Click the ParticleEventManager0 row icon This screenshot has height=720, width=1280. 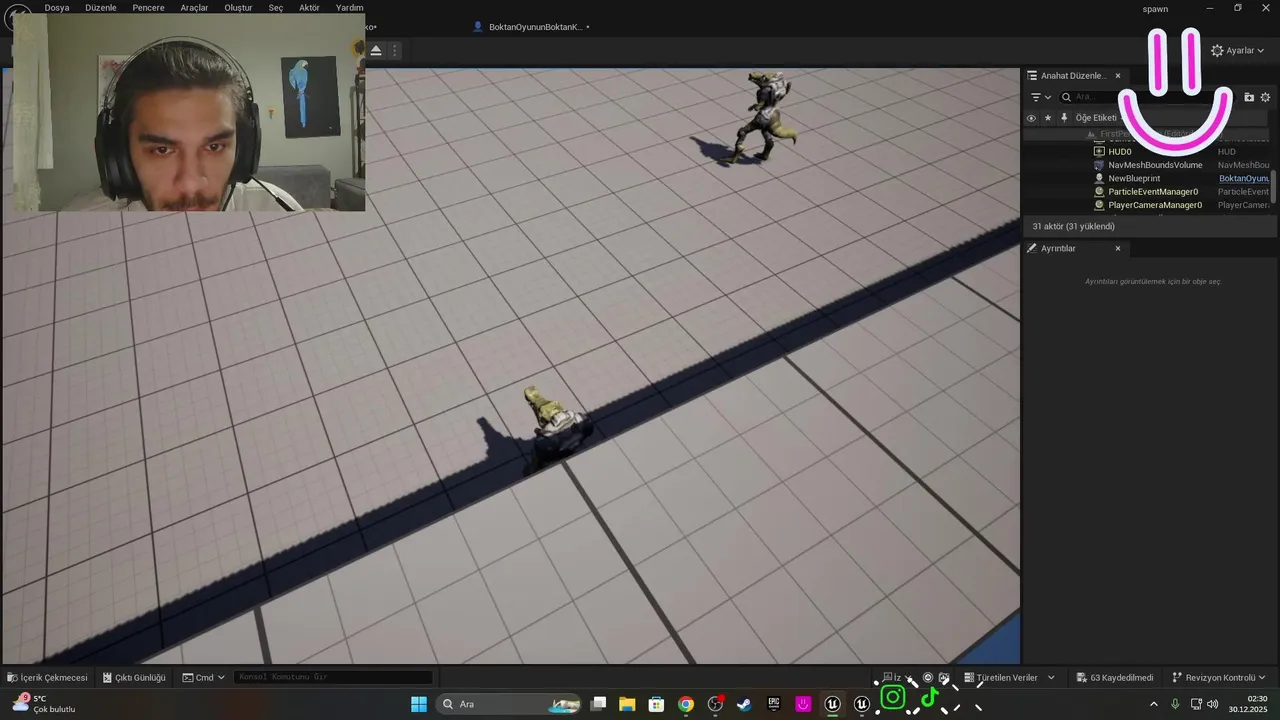[1099, 191]
